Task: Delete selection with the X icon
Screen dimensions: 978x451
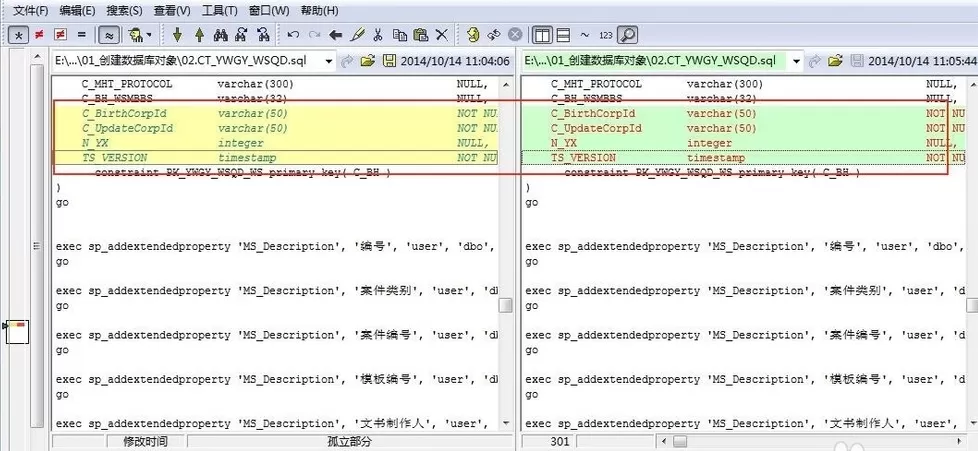Action: [442, 35]
